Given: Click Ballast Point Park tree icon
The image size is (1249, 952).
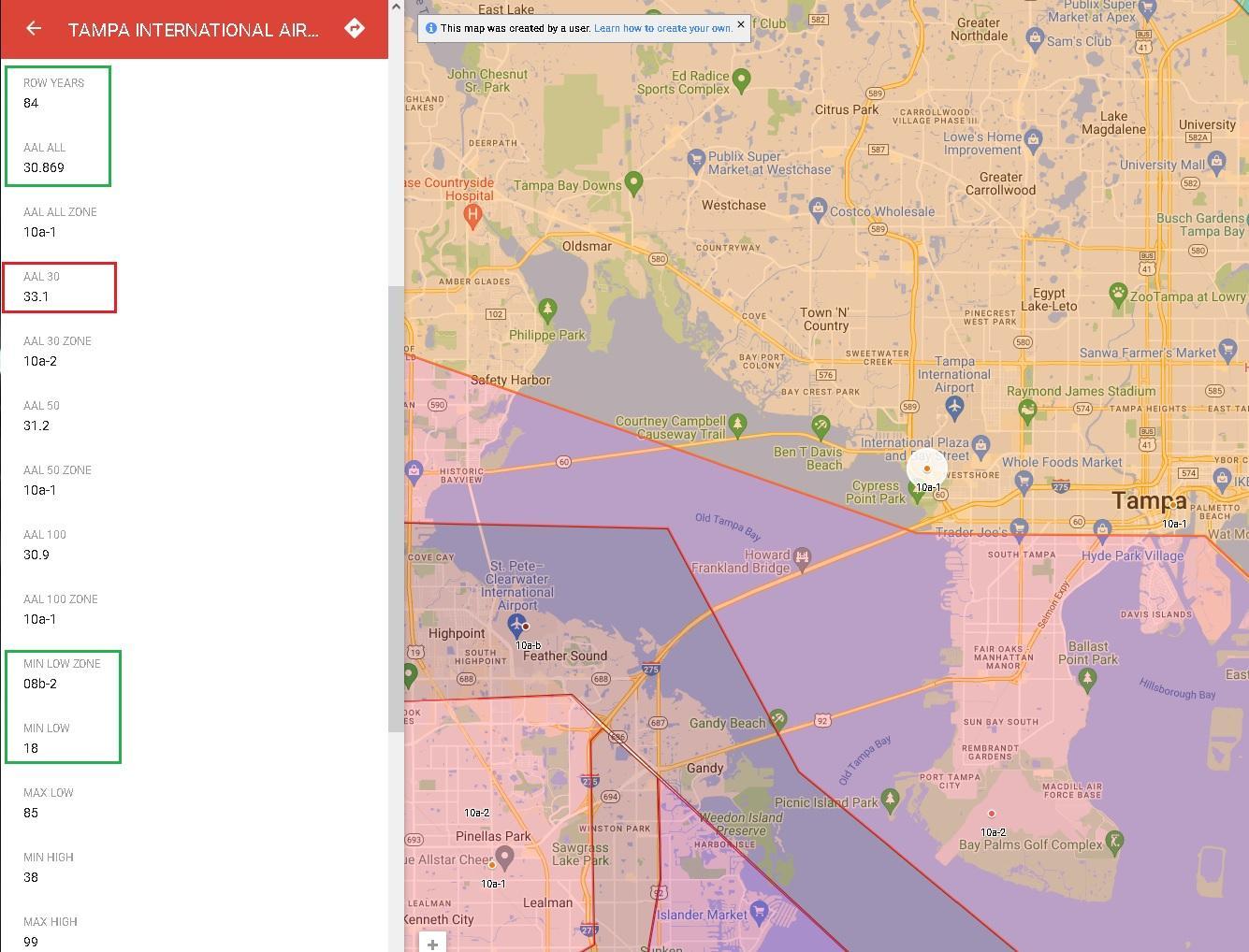Looking at the screenshot, I should [x=1086, y=678].
